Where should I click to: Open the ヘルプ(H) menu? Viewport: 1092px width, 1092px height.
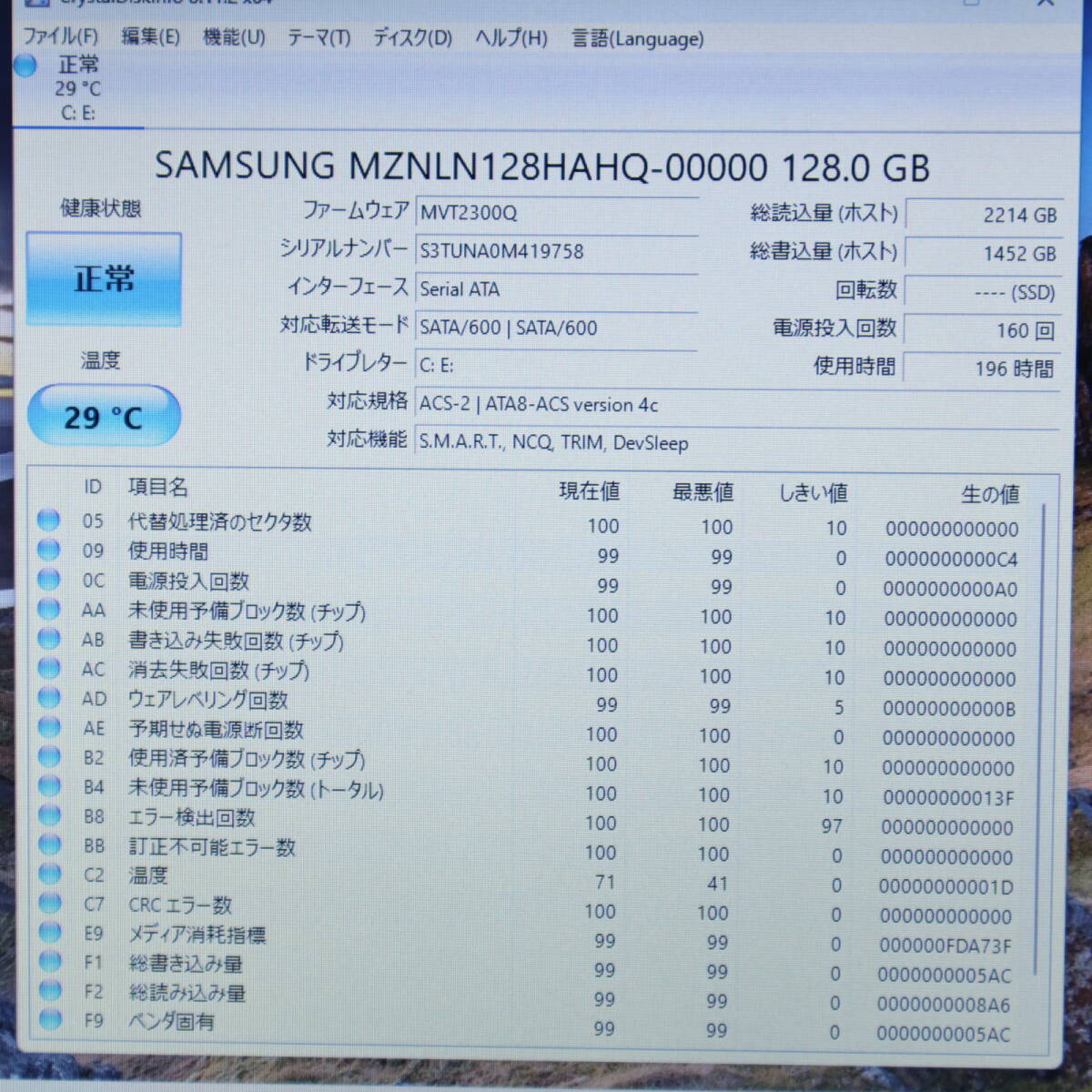(511, 38)
